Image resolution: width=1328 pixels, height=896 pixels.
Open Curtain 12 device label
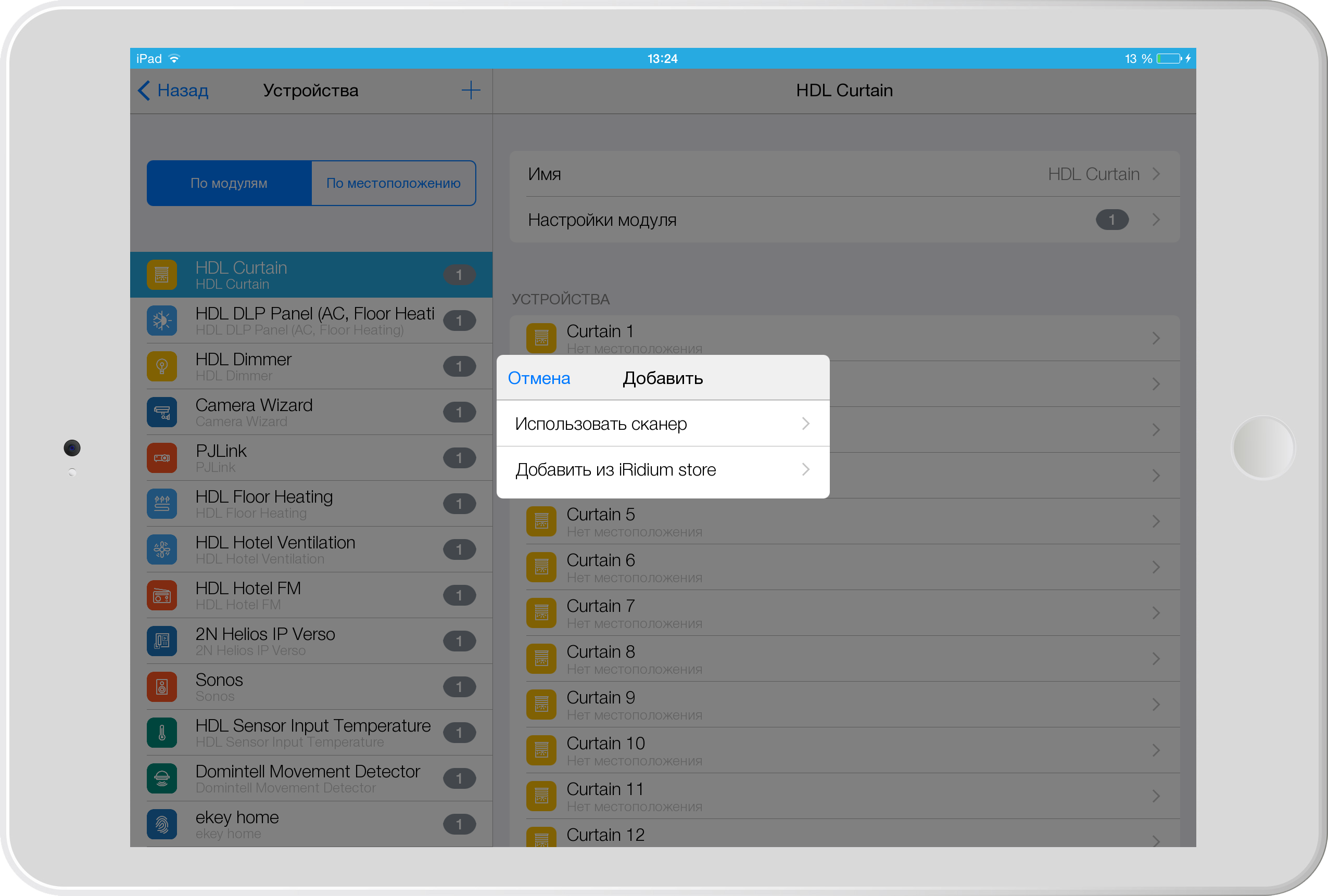[x=605, y=835]
